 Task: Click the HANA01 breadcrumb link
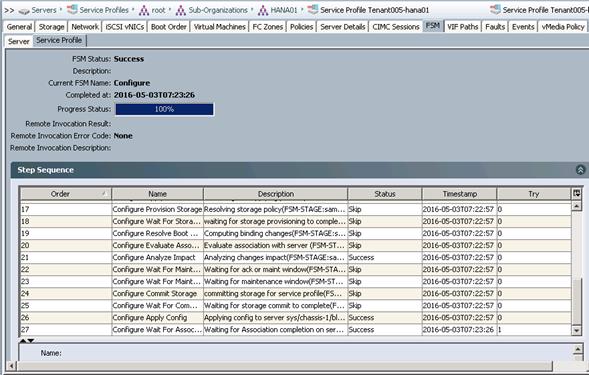284,10
